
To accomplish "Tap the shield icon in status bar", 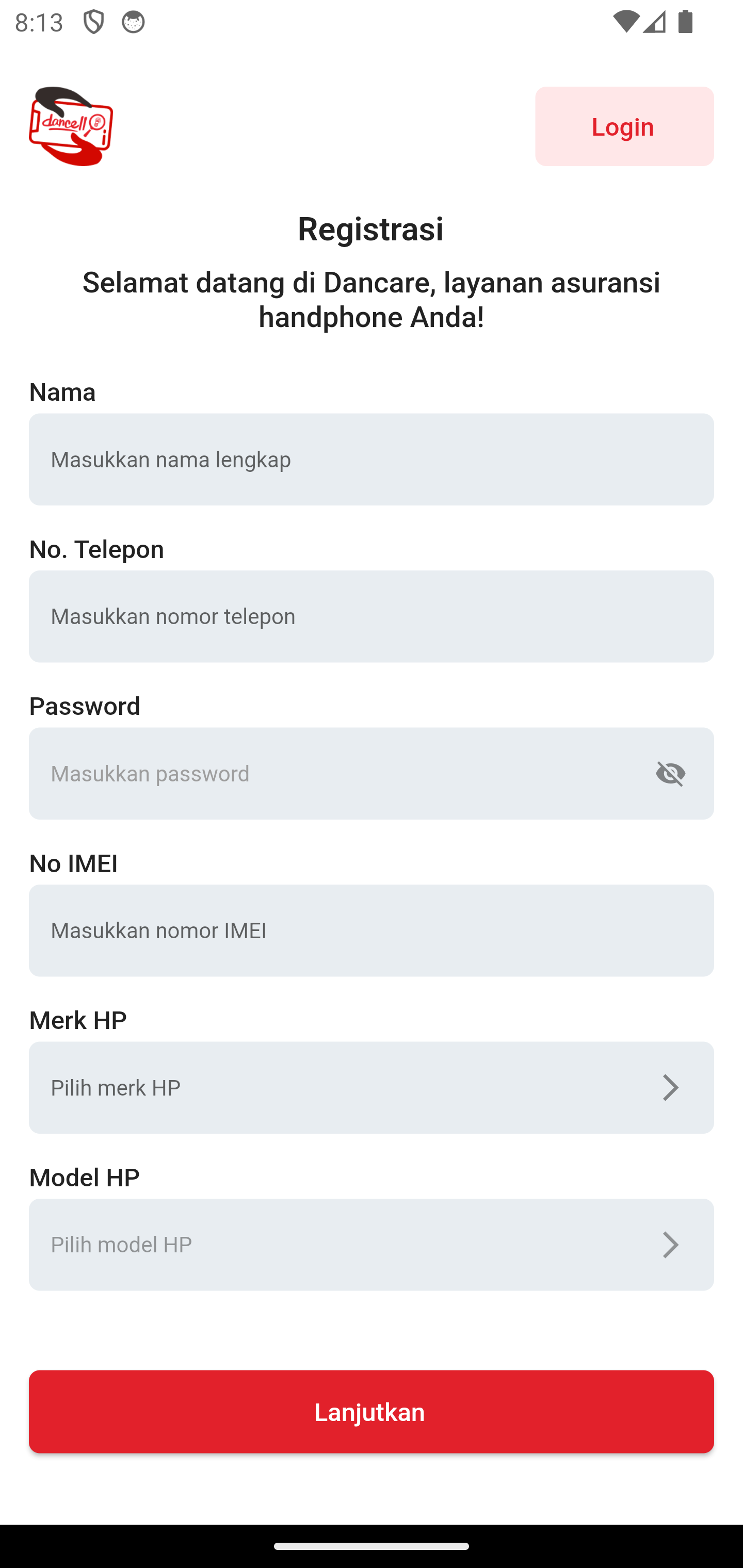I will 93,23.
